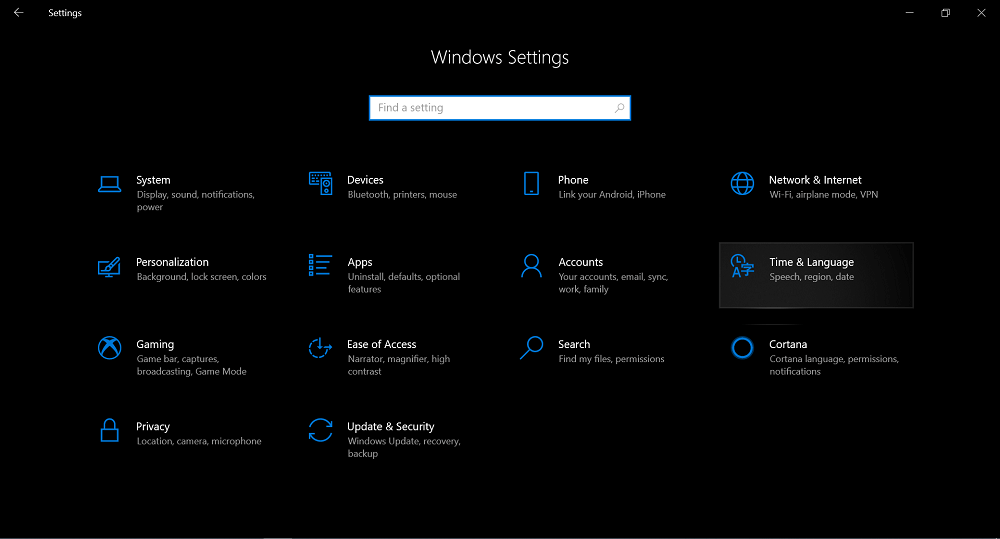The height and width of the screenshot is (539, 1000).
Task: Click the Ease of Access icon
Action: tap(320, 348)
